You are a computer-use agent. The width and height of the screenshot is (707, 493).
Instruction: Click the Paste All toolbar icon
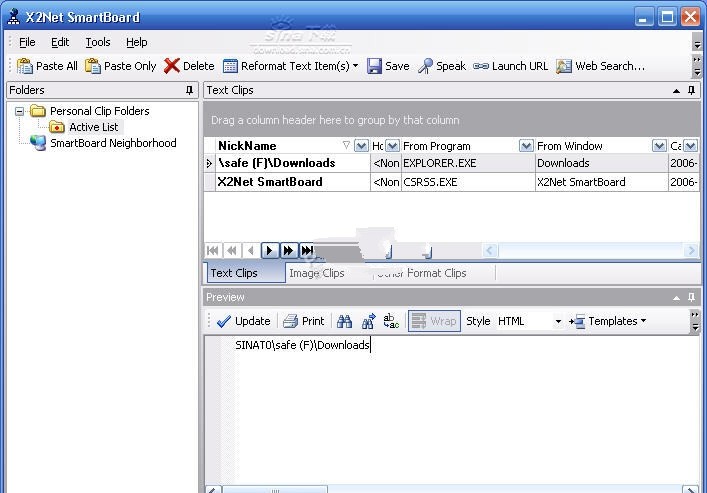click(25, 66)
